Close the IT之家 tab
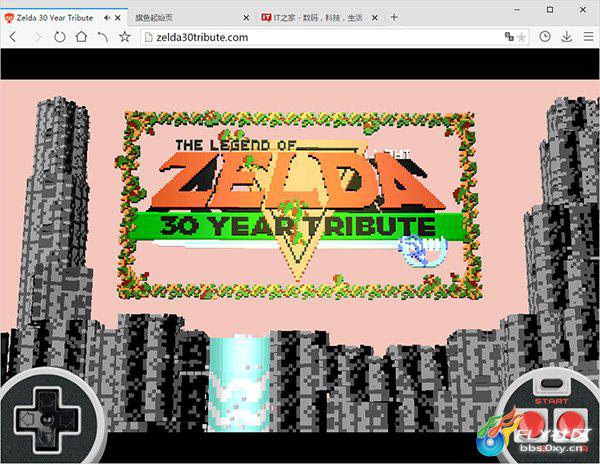Image resolution: width=600 pixels, height=464 pixels. [375, 18]
